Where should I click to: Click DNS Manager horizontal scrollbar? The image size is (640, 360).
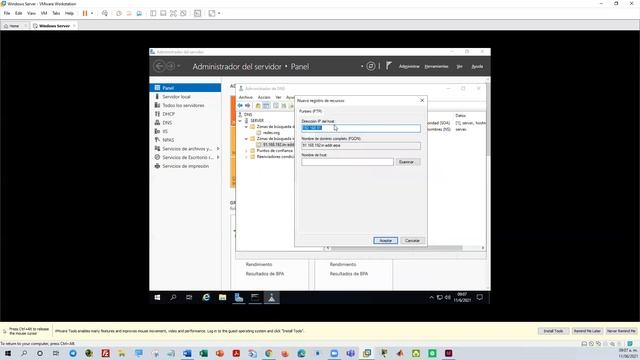point(396,248)
